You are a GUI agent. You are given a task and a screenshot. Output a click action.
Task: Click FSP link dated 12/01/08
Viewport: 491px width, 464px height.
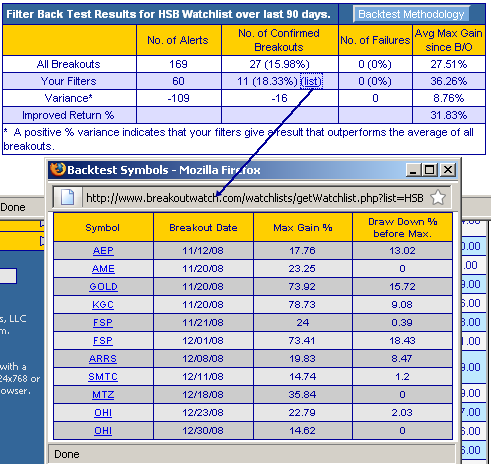[x=103, y=341]
